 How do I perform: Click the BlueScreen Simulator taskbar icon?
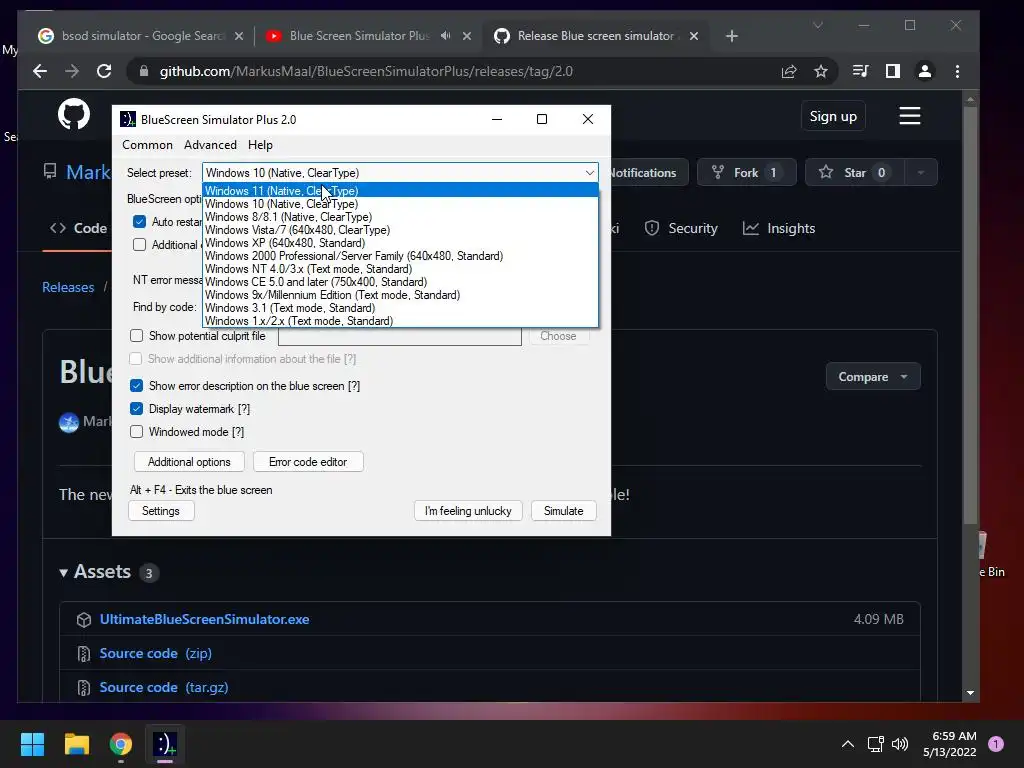click(x=165, y=744)
